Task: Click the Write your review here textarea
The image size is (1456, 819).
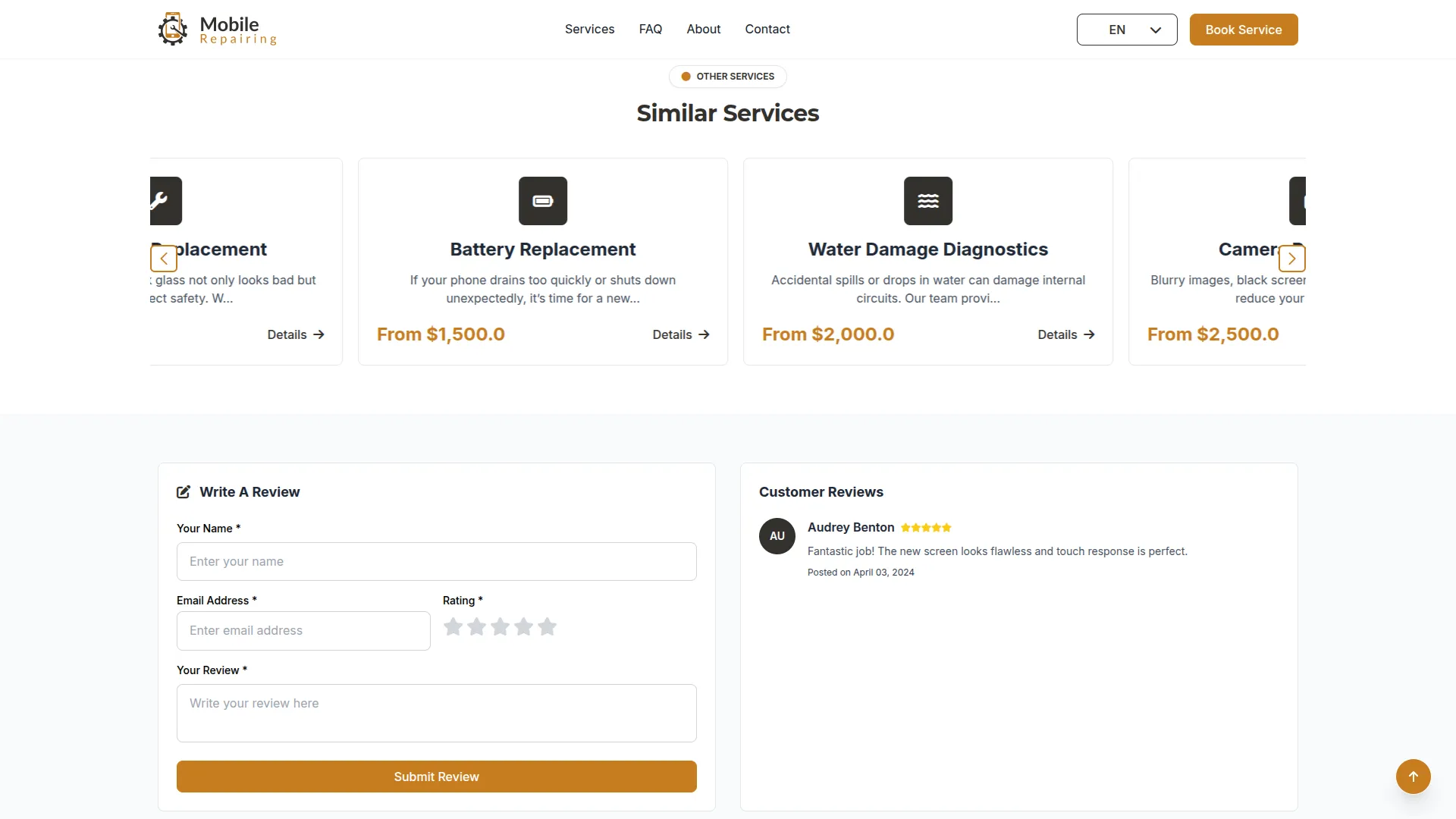Action: coord(436,713)
